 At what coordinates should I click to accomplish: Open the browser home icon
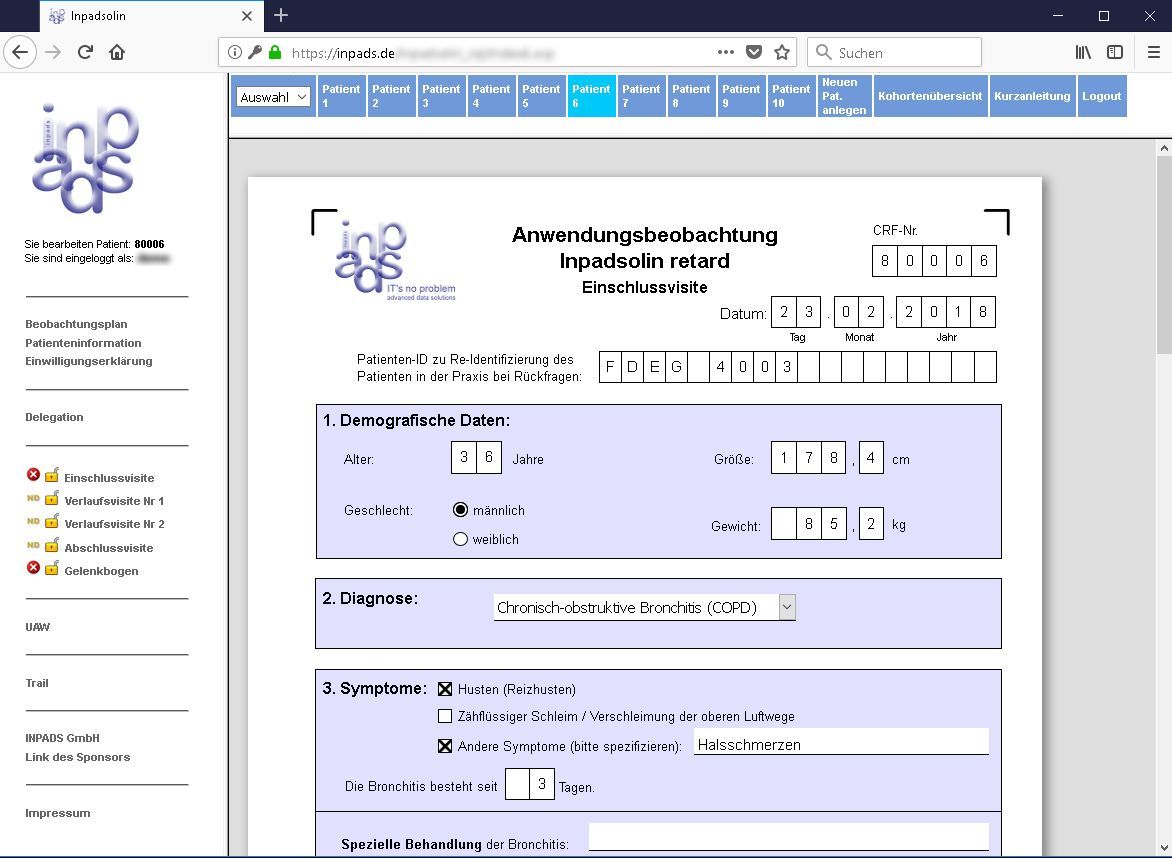[117, 52]
